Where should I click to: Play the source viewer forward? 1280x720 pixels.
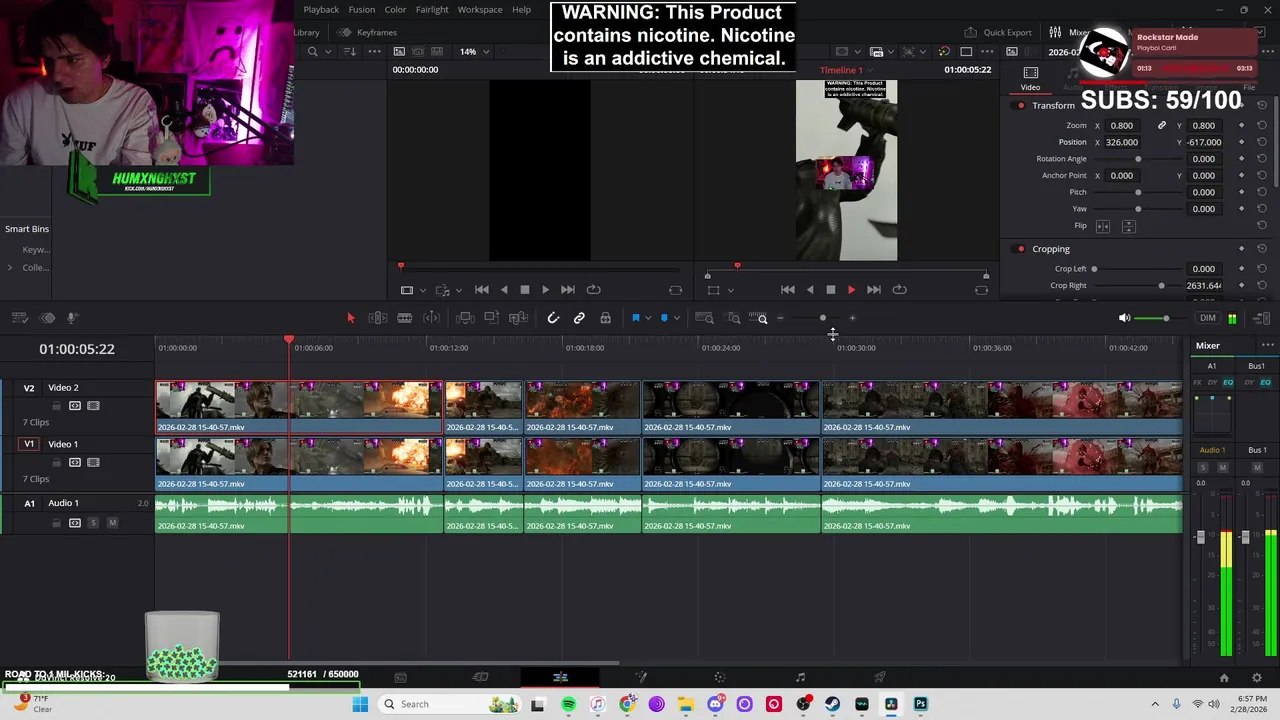coord(545,290)
